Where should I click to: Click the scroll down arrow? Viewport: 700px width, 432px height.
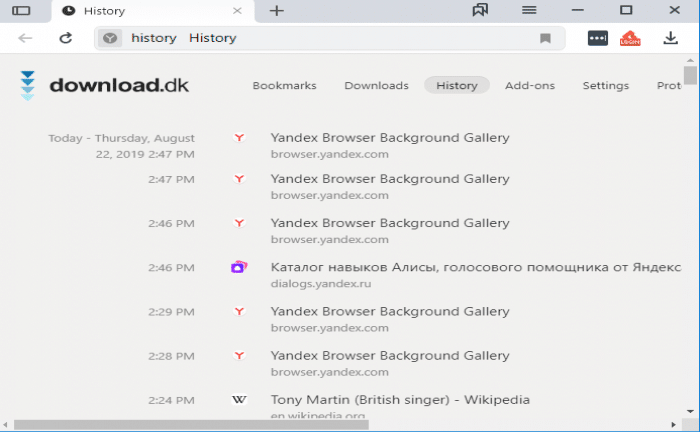pyautogui.click(x=690, y=411)
